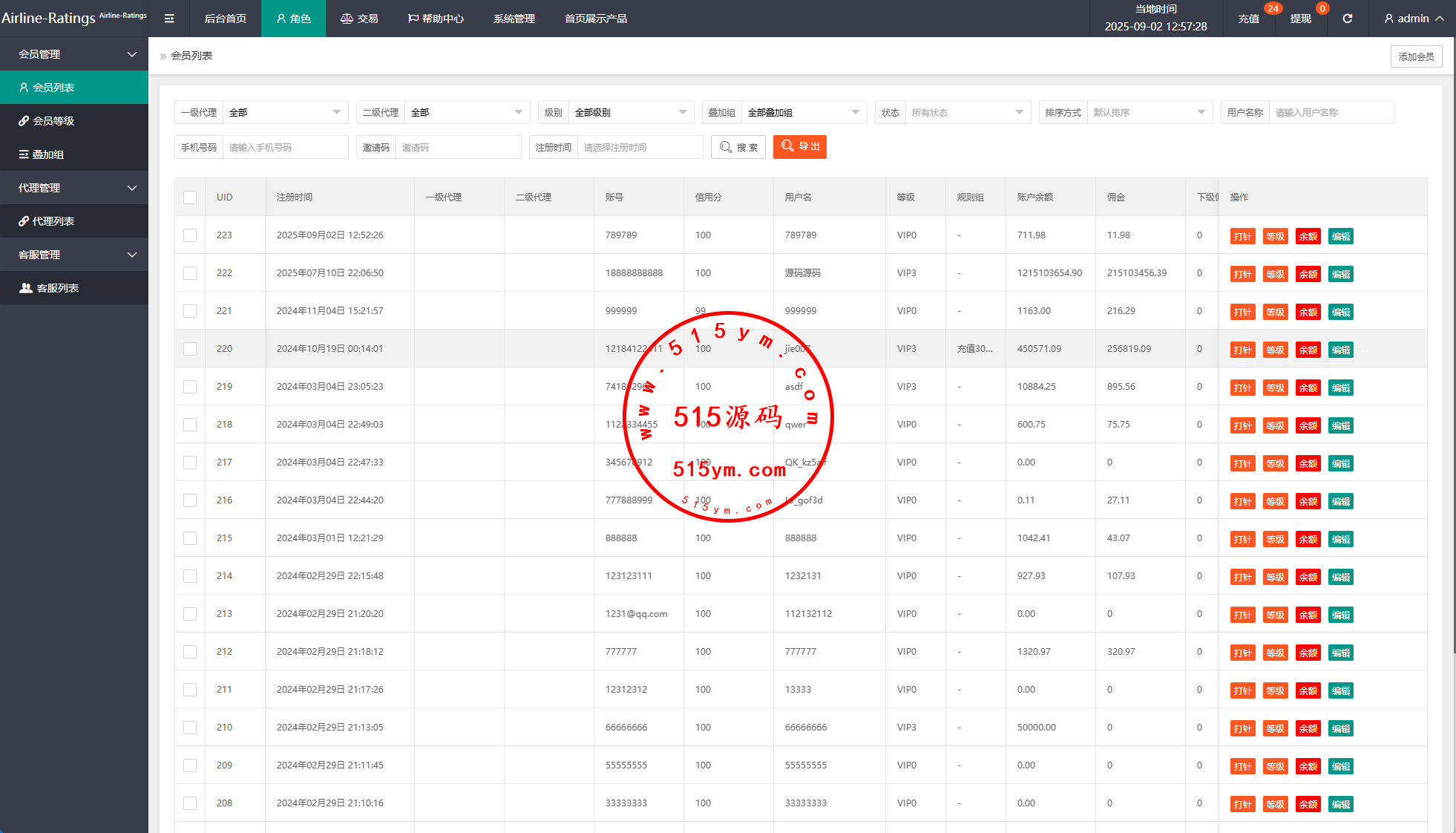
Task: Click the orange 导出 export button
Action: pyautogui.click(x=799, y=147)
